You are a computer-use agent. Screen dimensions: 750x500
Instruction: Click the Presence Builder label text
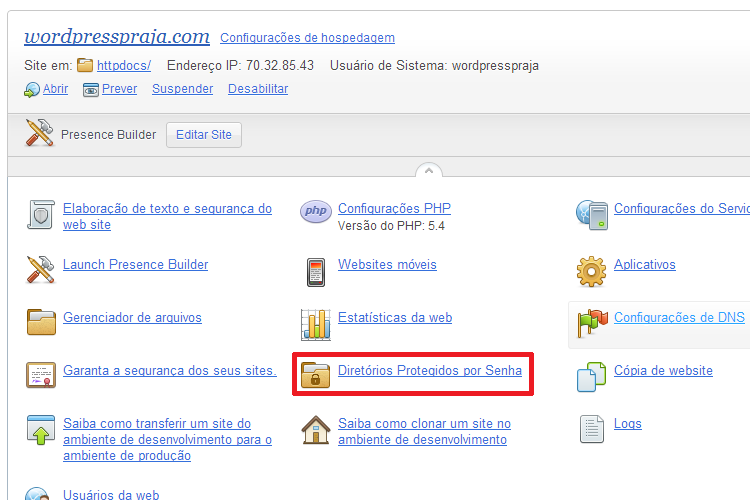(x=109, y=135)
